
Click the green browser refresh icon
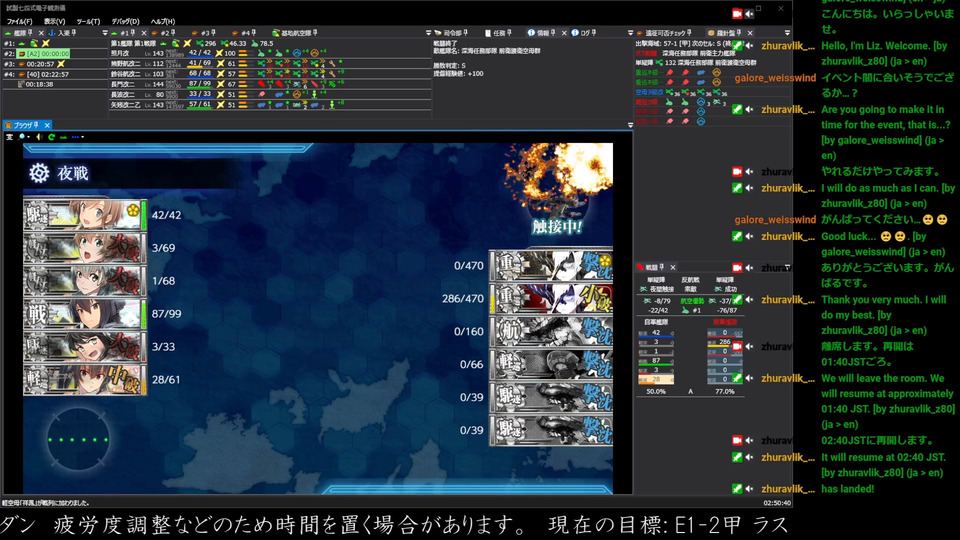tap(51, 137)
